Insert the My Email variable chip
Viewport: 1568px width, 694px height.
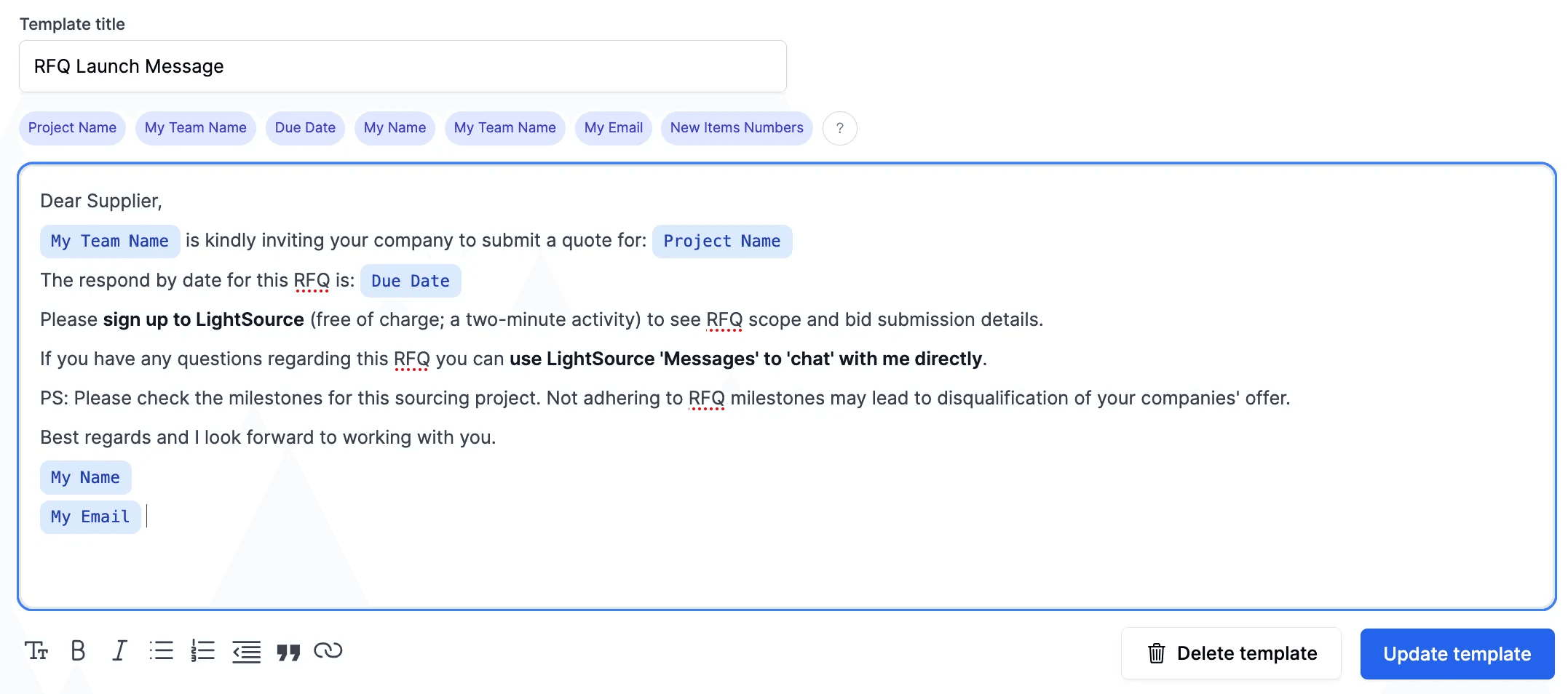point(613,128)
